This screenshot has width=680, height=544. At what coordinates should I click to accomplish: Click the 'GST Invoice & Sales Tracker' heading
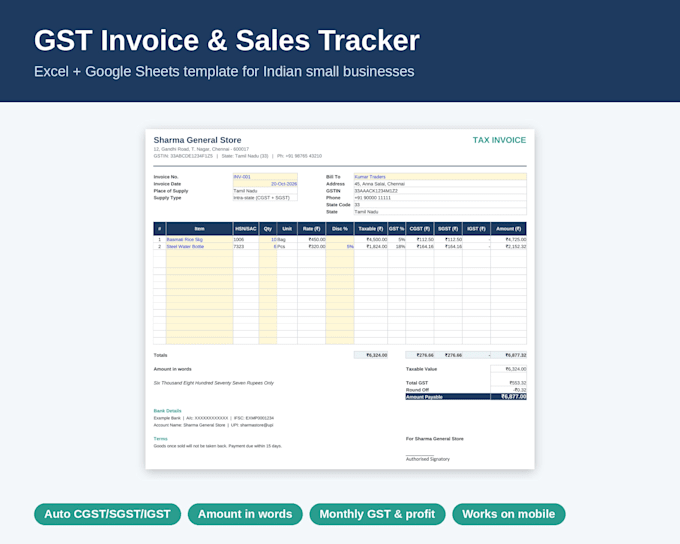pos(227,41)
